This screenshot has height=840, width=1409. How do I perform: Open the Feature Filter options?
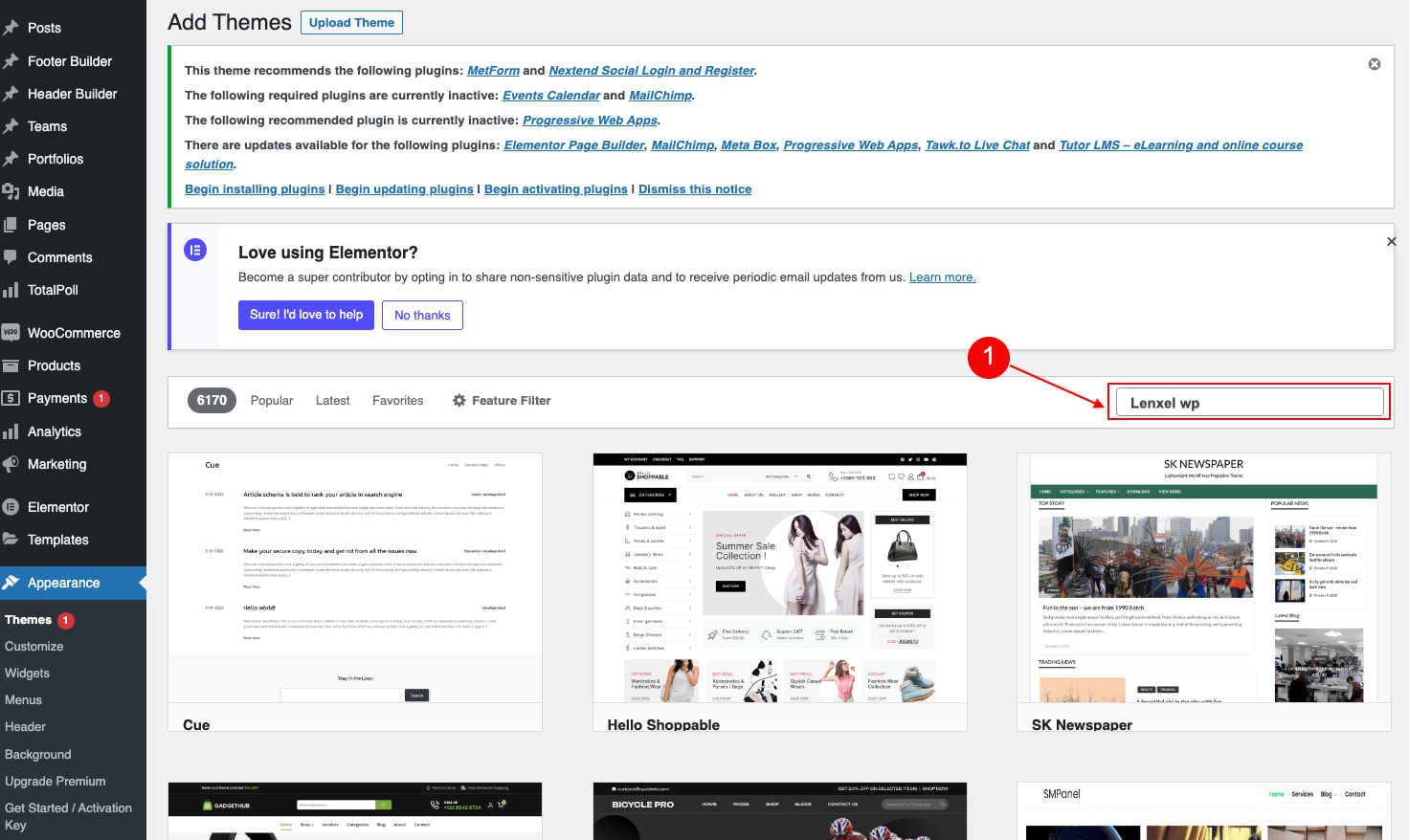click(502, 401)
